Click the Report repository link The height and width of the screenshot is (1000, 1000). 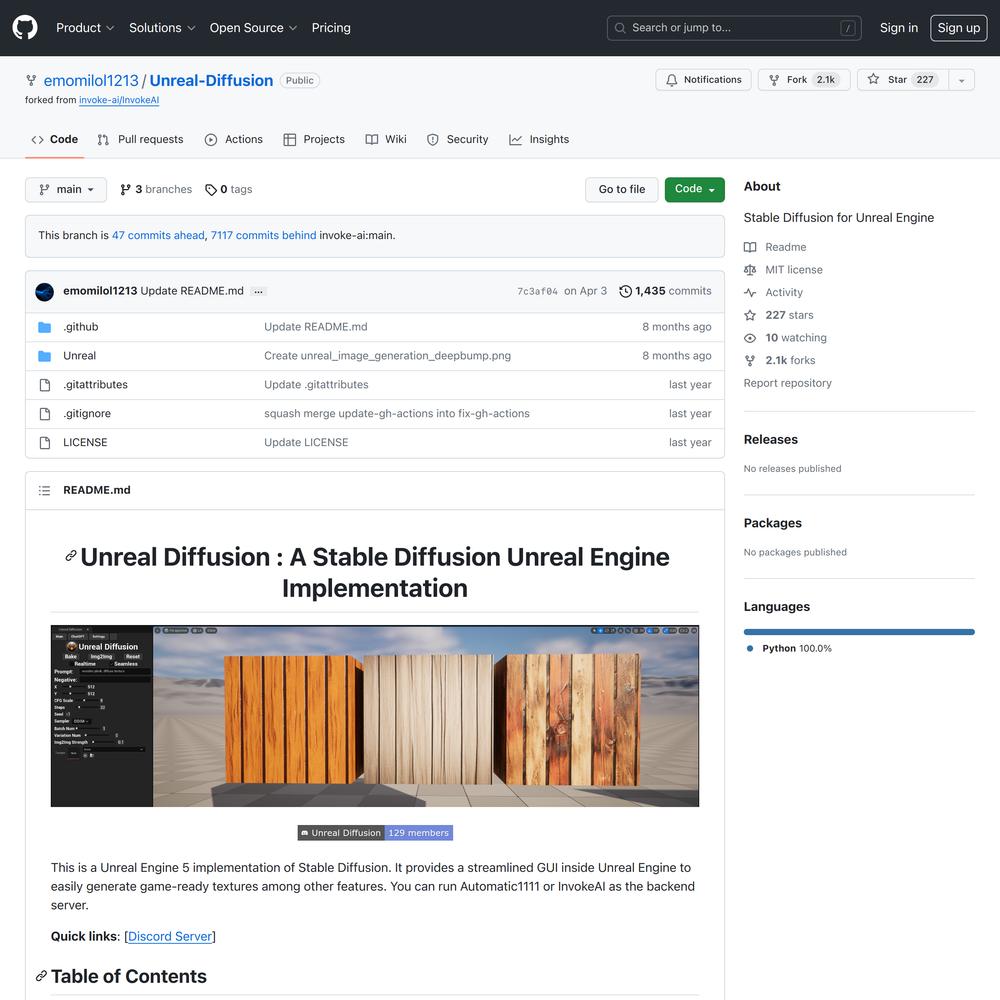pos(788,383)
